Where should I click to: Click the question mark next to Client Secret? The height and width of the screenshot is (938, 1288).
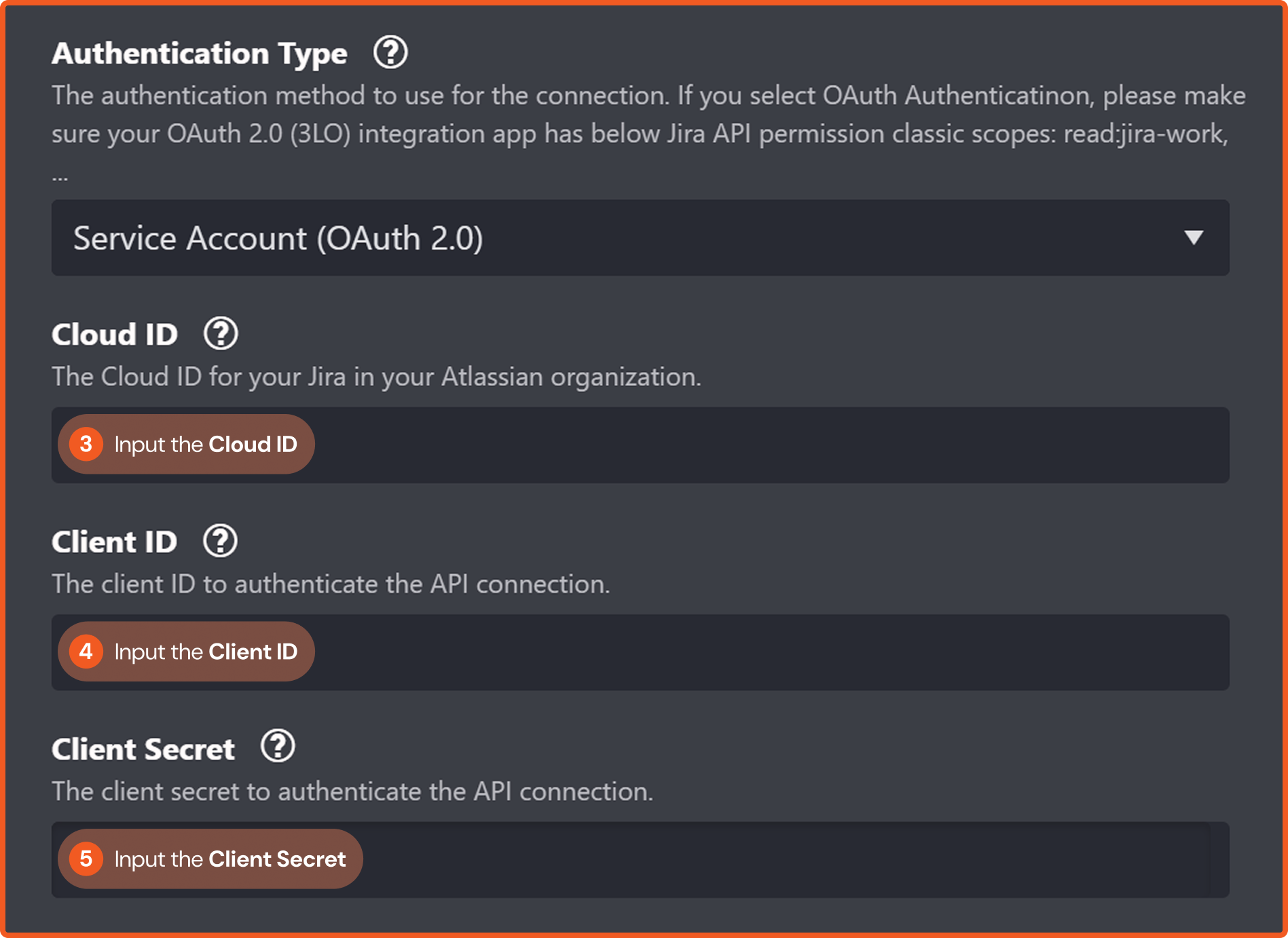278,746
